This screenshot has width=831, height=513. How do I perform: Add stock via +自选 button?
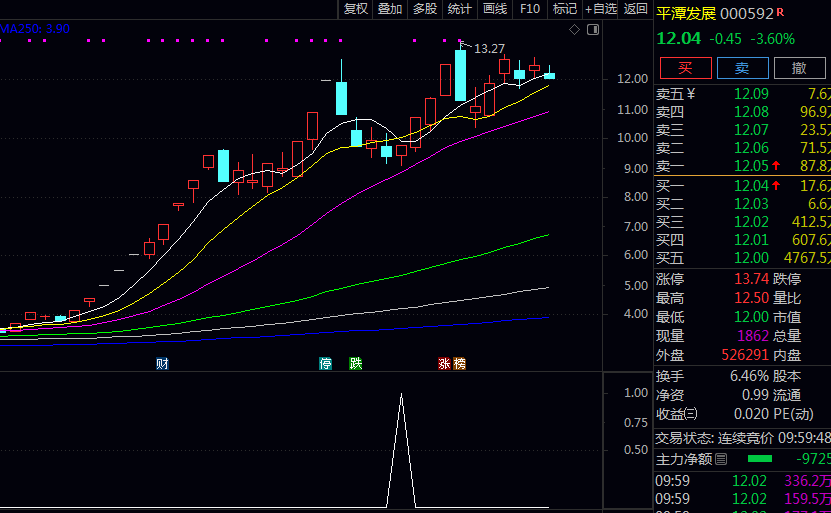point(600,9)
